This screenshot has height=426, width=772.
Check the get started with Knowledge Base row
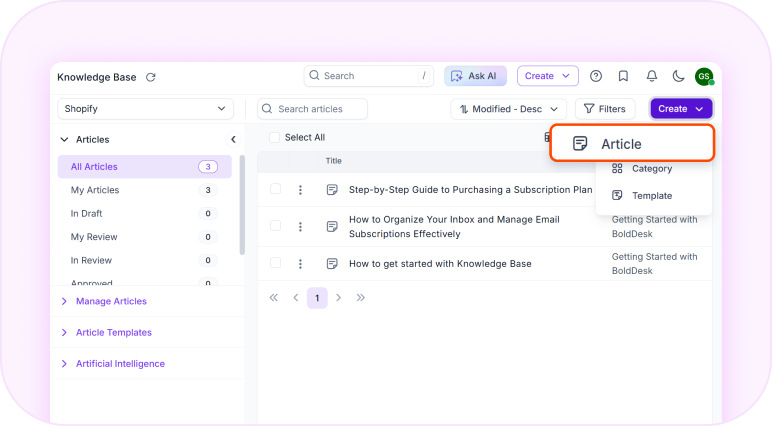click(275, 263)
